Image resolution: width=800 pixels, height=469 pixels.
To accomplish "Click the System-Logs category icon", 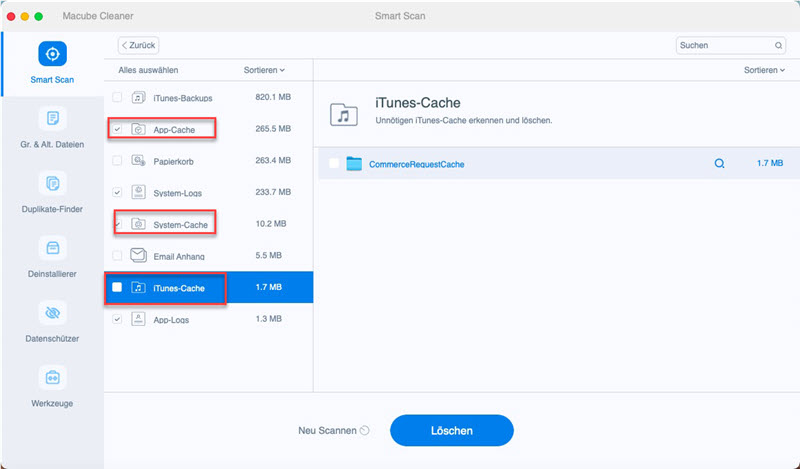I will [x=138, y=192].
